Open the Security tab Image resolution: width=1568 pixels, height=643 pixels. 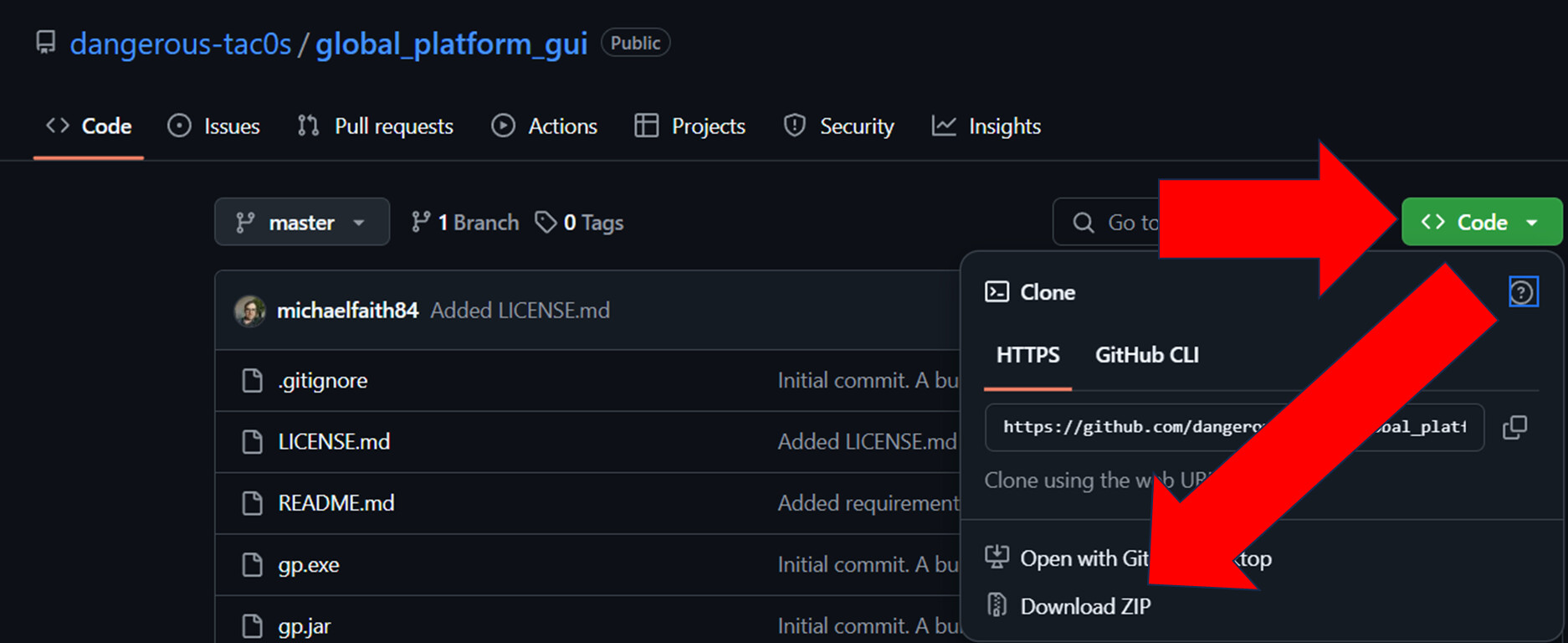point(838,126)
